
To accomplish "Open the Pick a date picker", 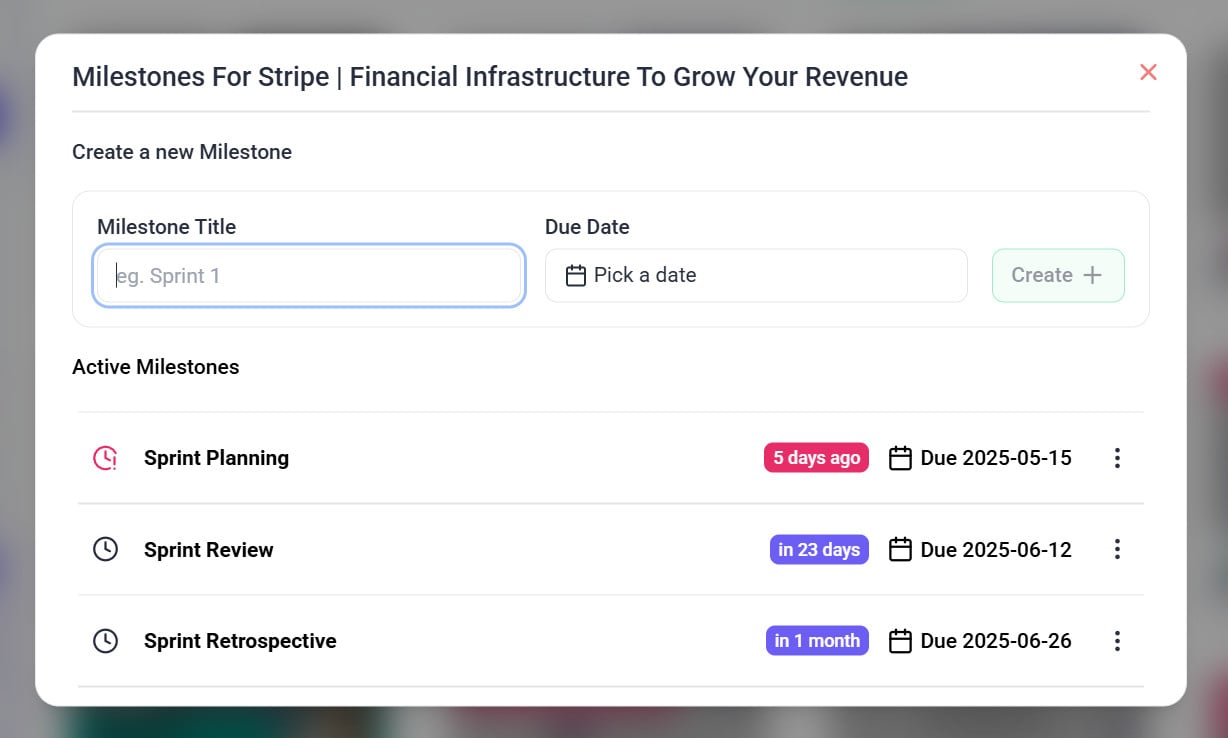I will (755, 275).
